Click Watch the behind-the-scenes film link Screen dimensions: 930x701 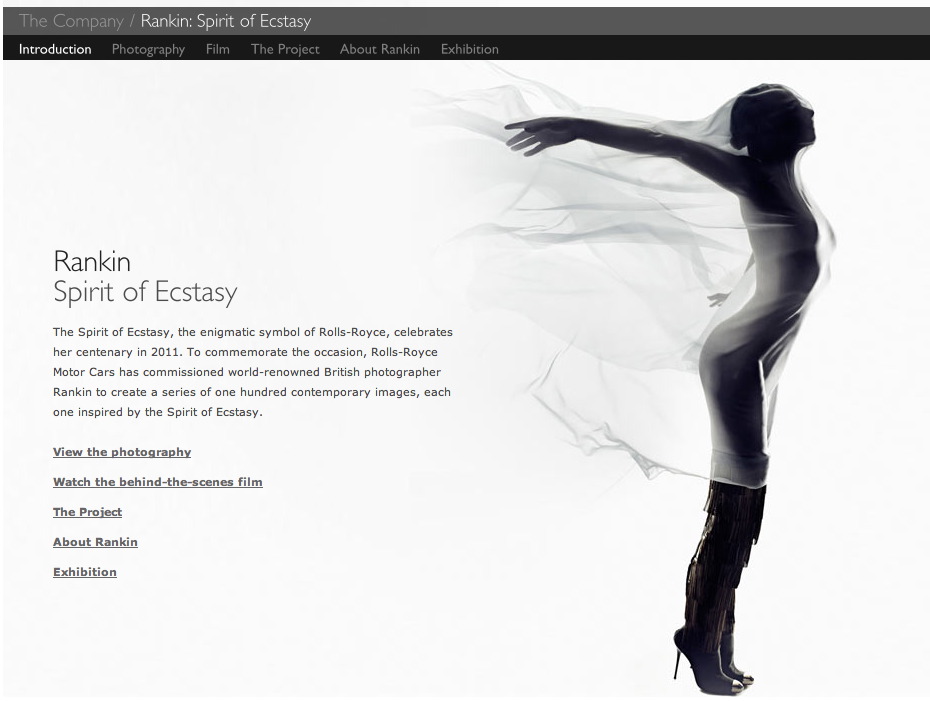[x=158, y=482]
